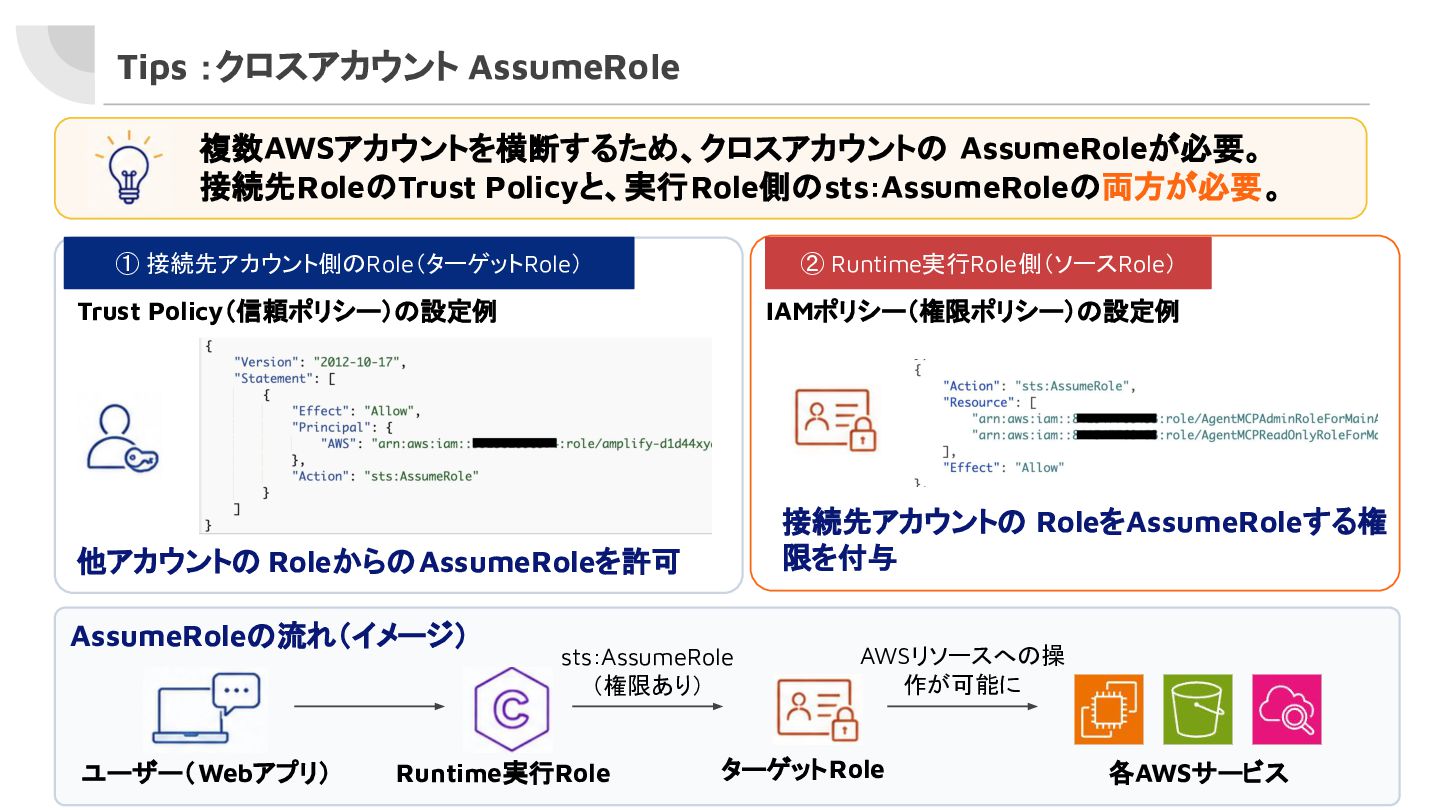
Task: Click the slide title "Tips：クロスアカウント AssumeRole"
Action: [398, 67]
